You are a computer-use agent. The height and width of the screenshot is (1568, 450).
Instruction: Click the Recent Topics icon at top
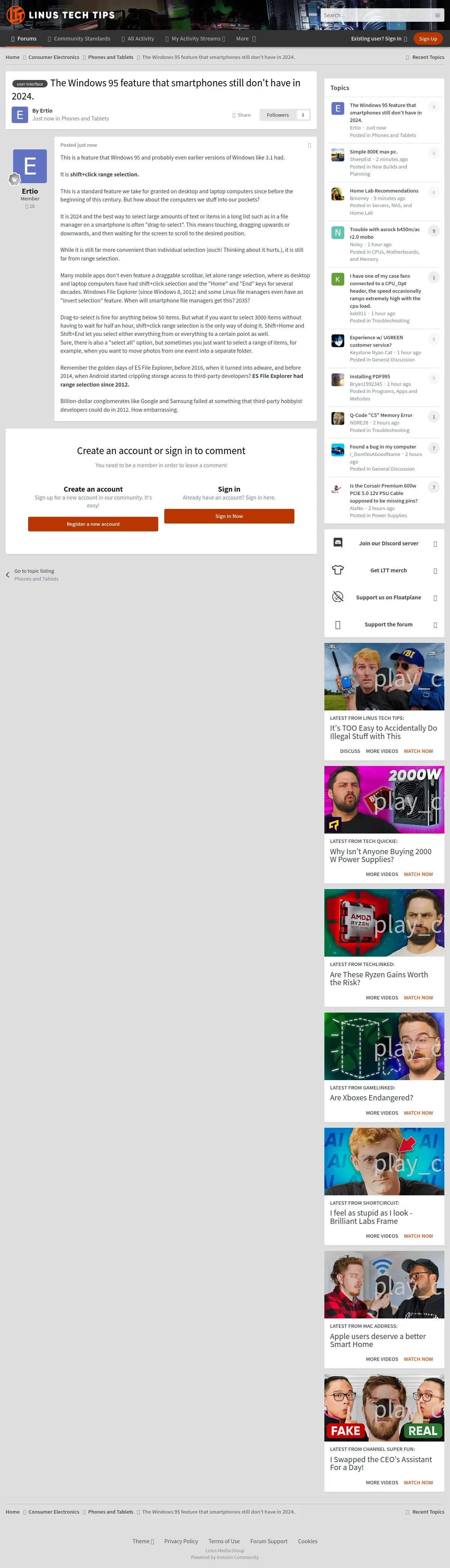tap(407, 57)
